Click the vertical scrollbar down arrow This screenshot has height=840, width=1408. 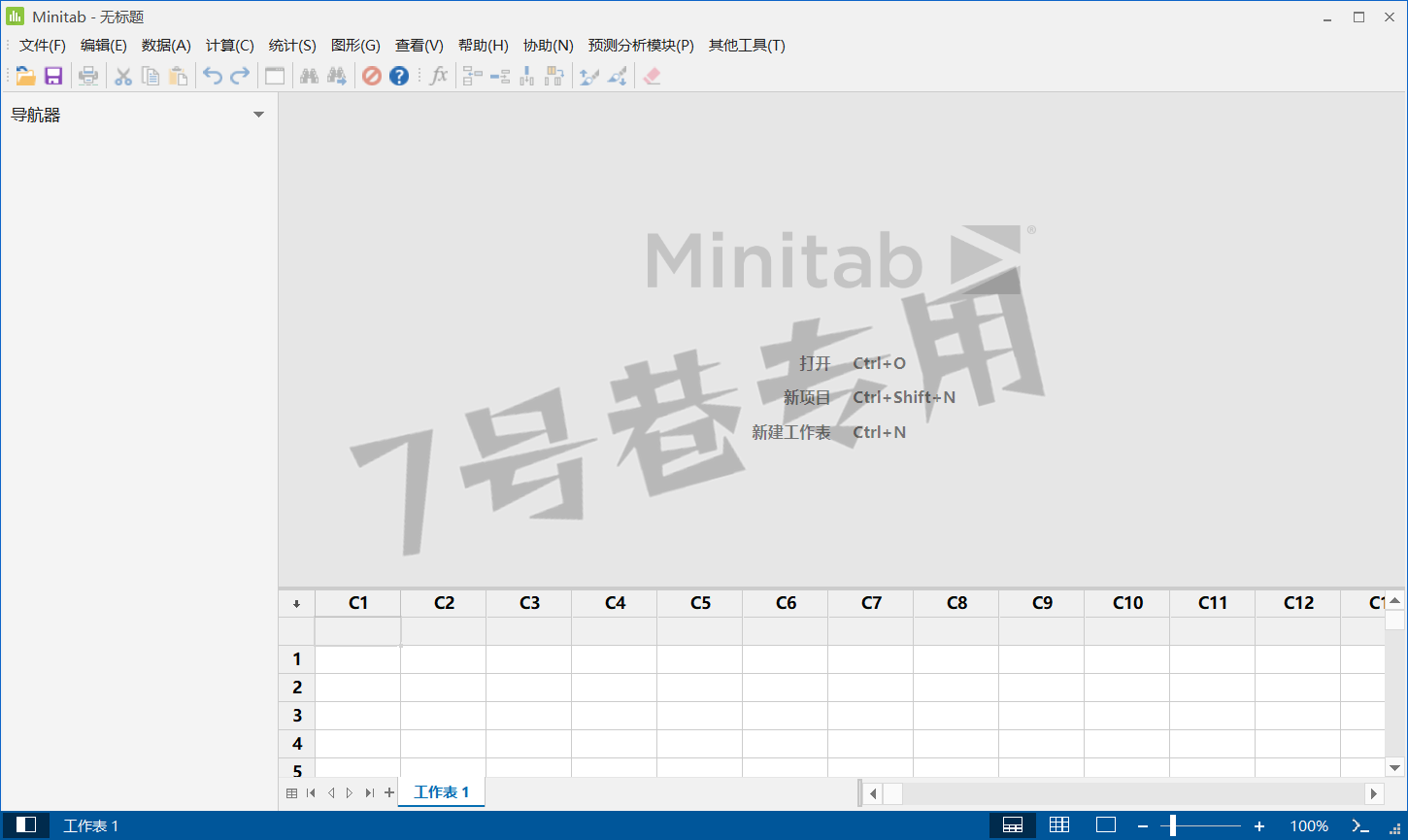tap(1394, 766)
